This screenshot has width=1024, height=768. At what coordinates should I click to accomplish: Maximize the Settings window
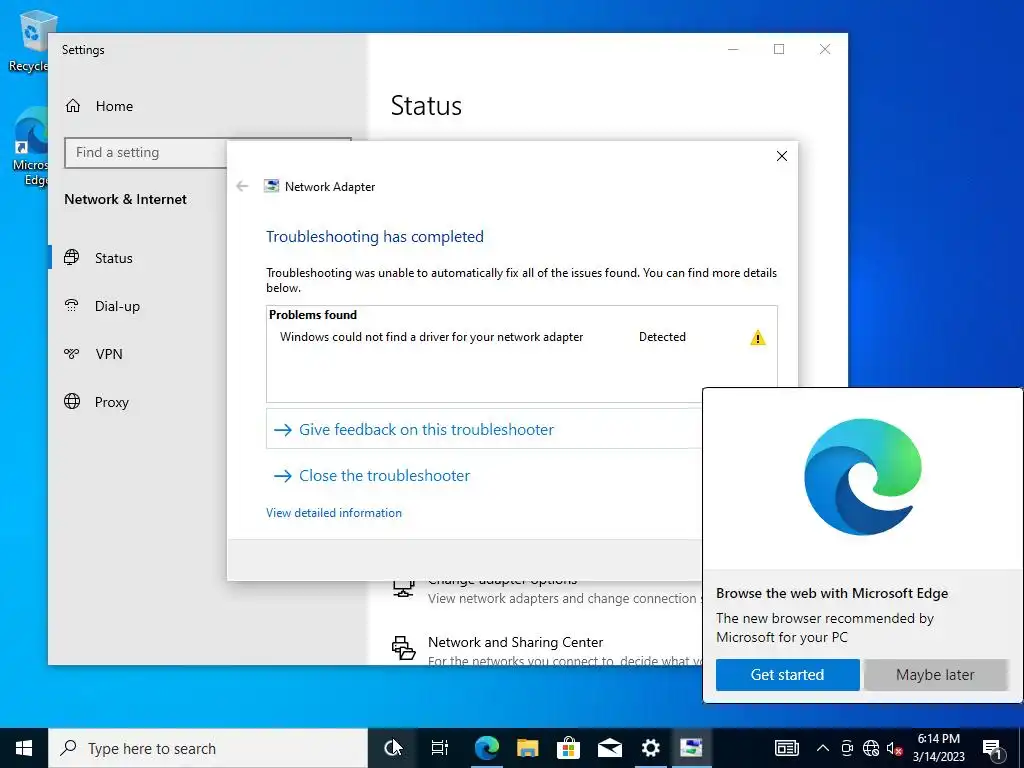click(778, 50)
